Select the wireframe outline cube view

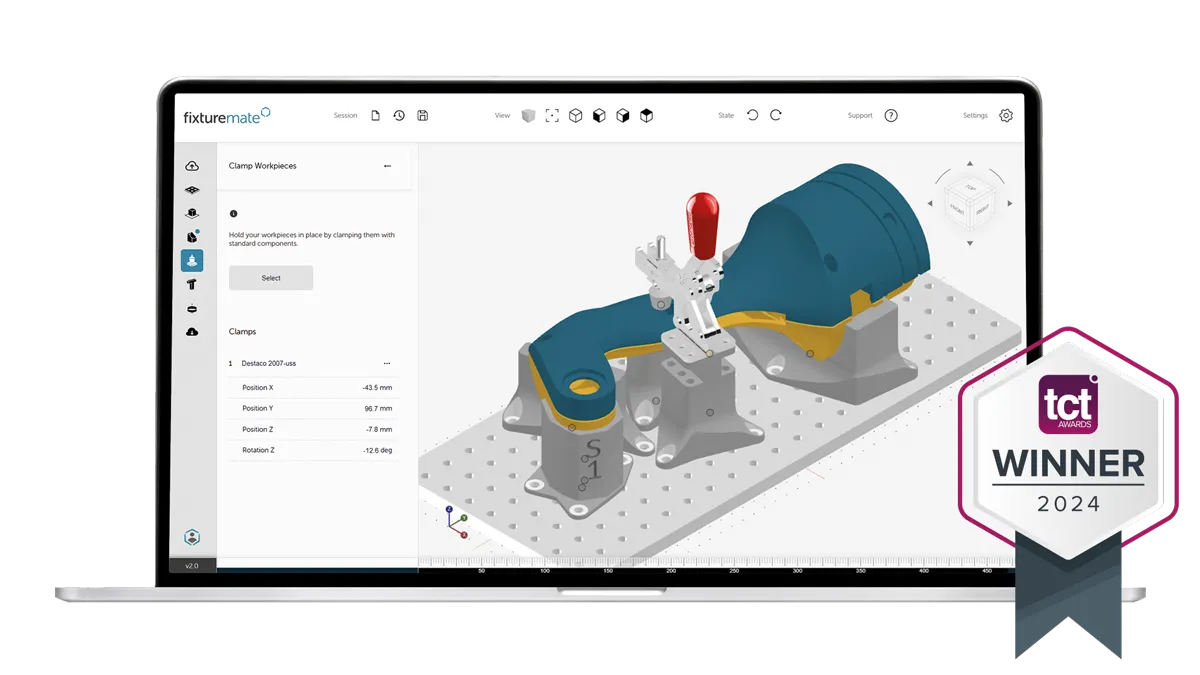point(576,116)
